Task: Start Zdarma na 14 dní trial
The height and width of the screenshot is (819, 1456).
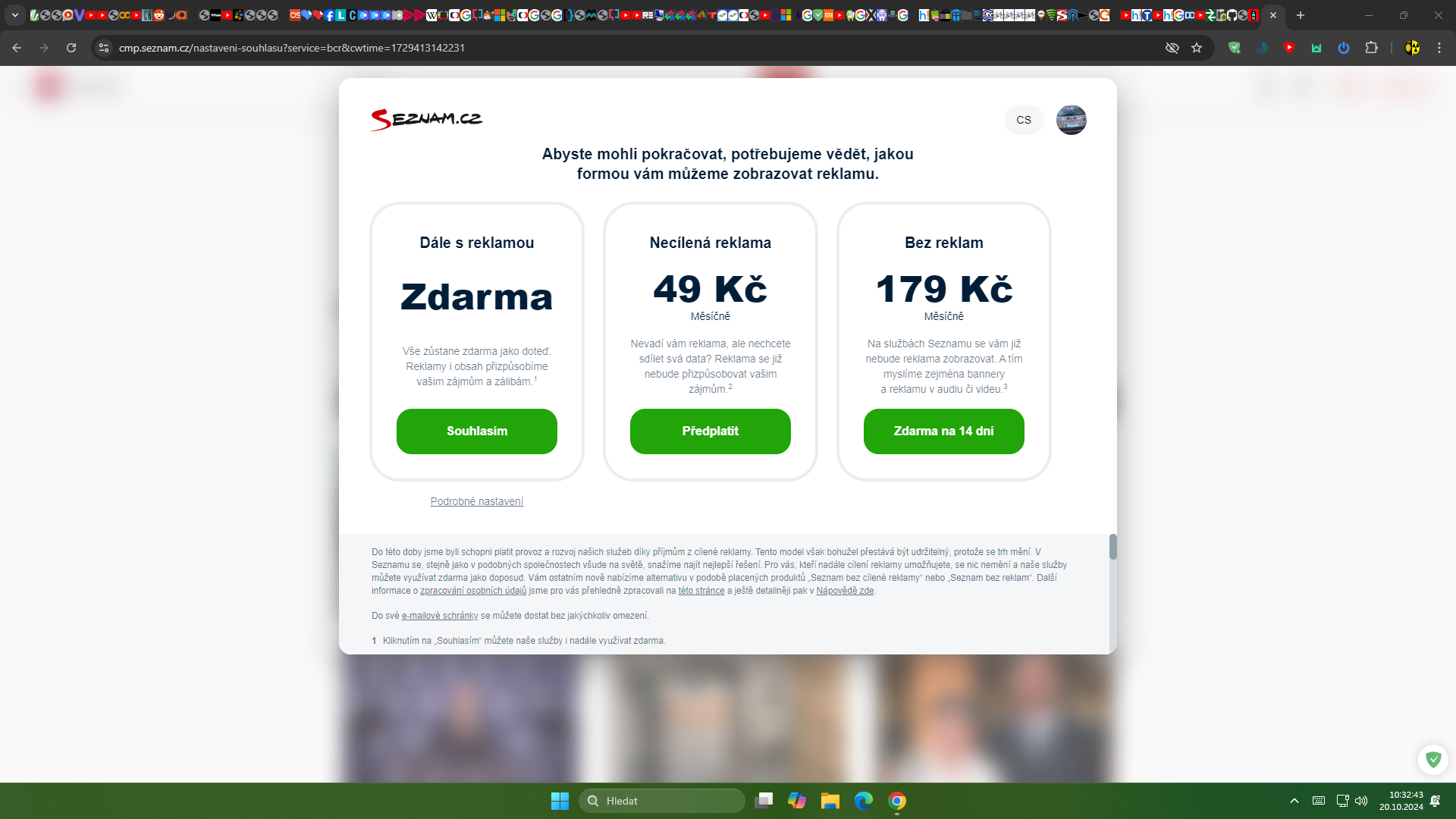Action: pos(944,431)
